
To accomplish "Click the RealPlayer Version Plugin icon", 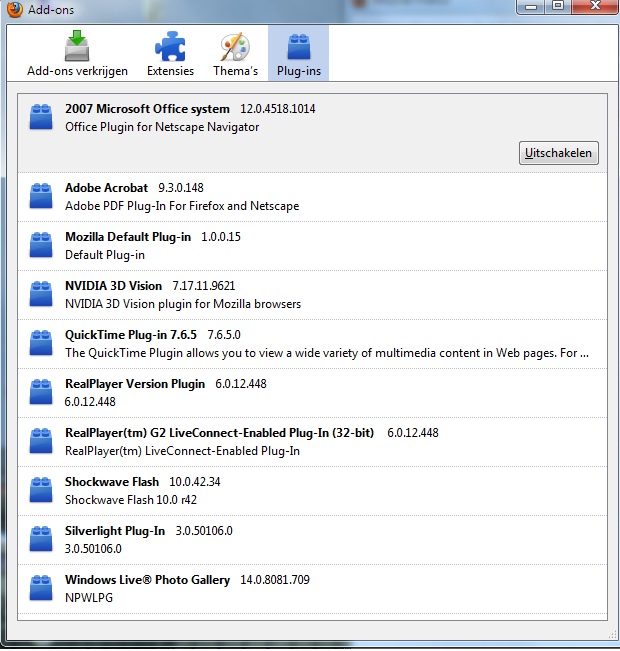I will pyautogui.click(x=41, y=392).
